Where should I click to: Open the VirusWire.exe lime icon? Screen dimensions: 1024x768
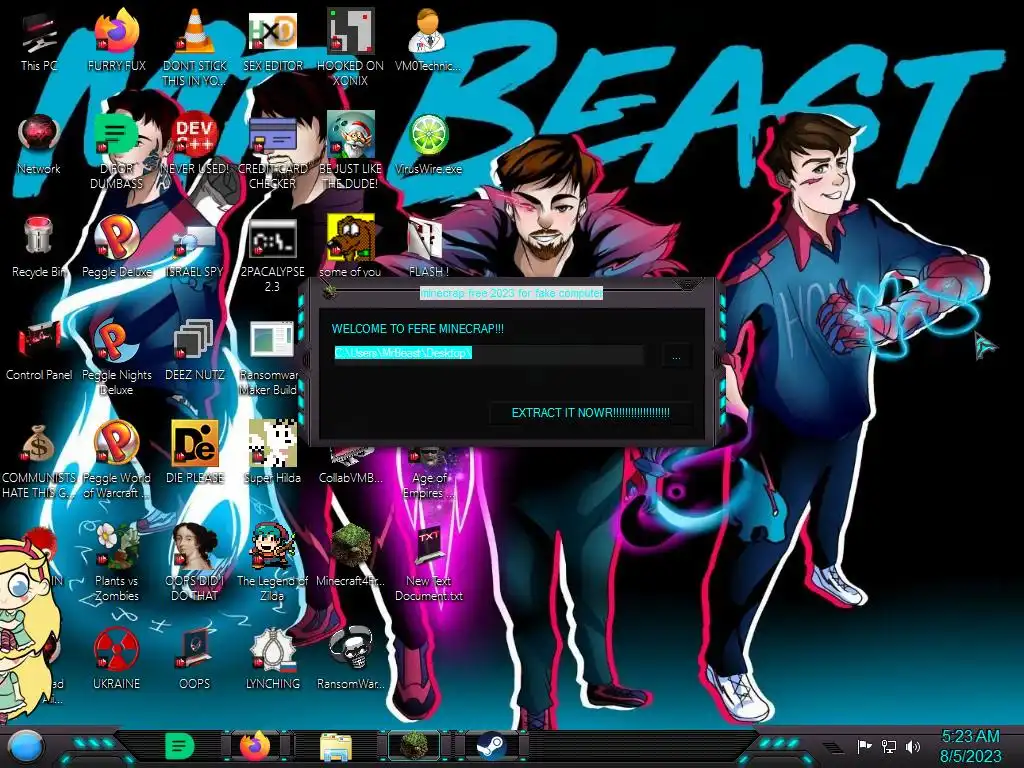pos(428,136)
